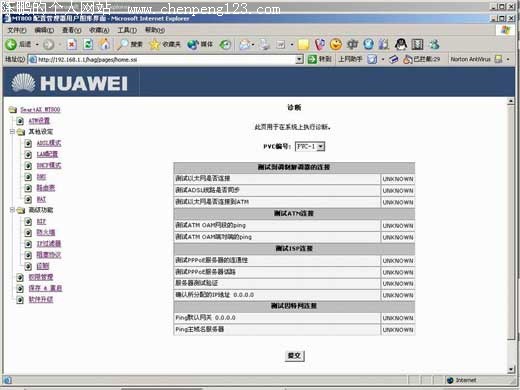
Task: Open the LAN配置 link in the tree
Action: 47,154
